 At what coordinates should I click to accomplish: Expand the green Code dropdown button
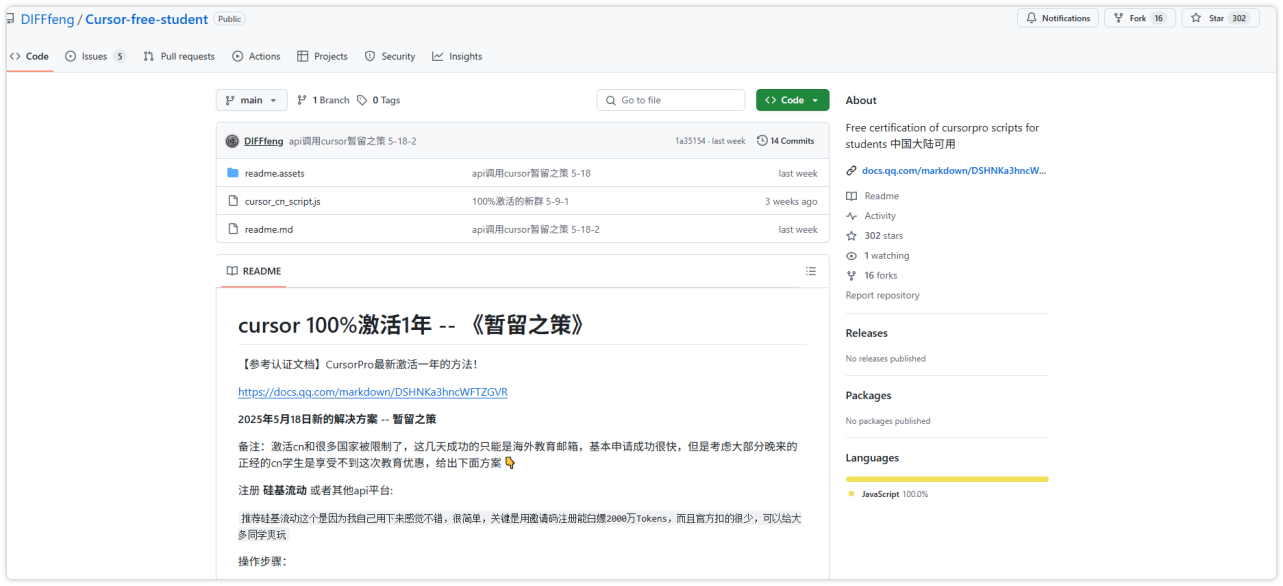point(792,100)
